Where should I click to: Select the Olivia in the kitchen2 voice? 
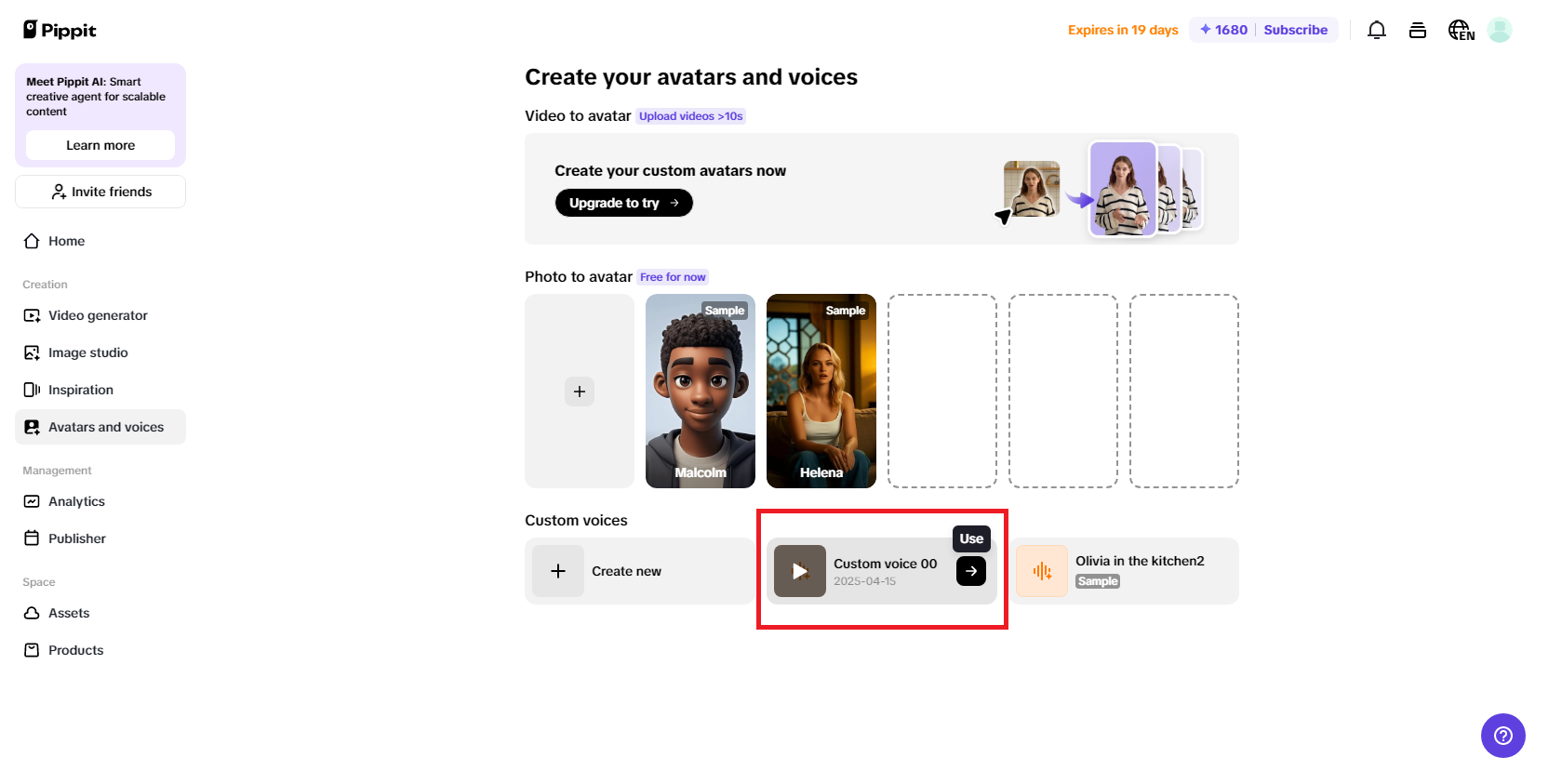(1124, 571)
